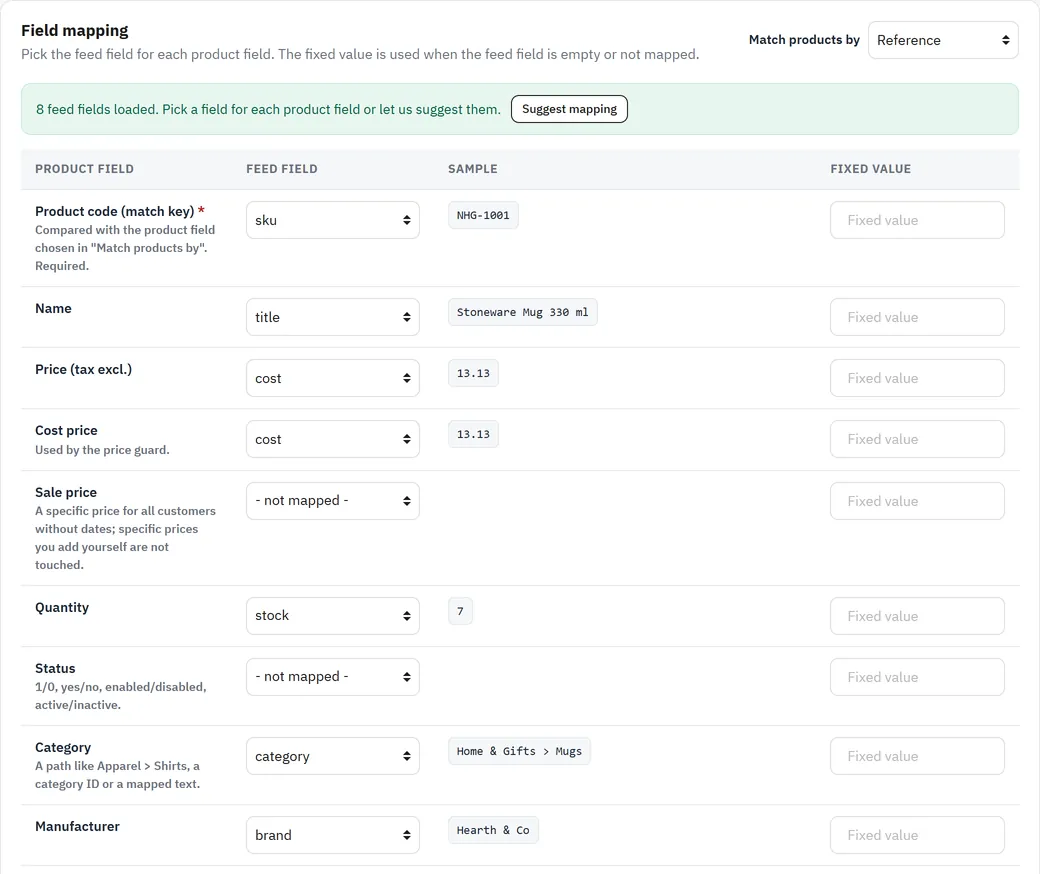Open the Price (tax excl.) feed field dropdown
This screenshot has width=1040, height=874.
point(333,378)
